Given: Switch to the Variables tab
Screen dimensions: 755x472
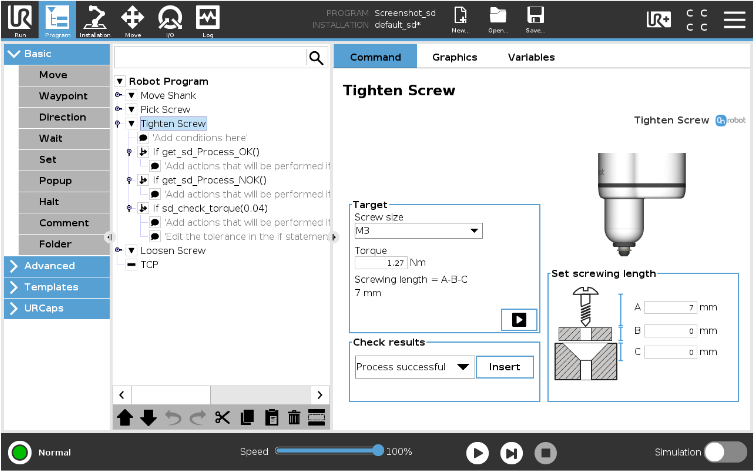Looking at the screenshot, I should coord(531,57).
